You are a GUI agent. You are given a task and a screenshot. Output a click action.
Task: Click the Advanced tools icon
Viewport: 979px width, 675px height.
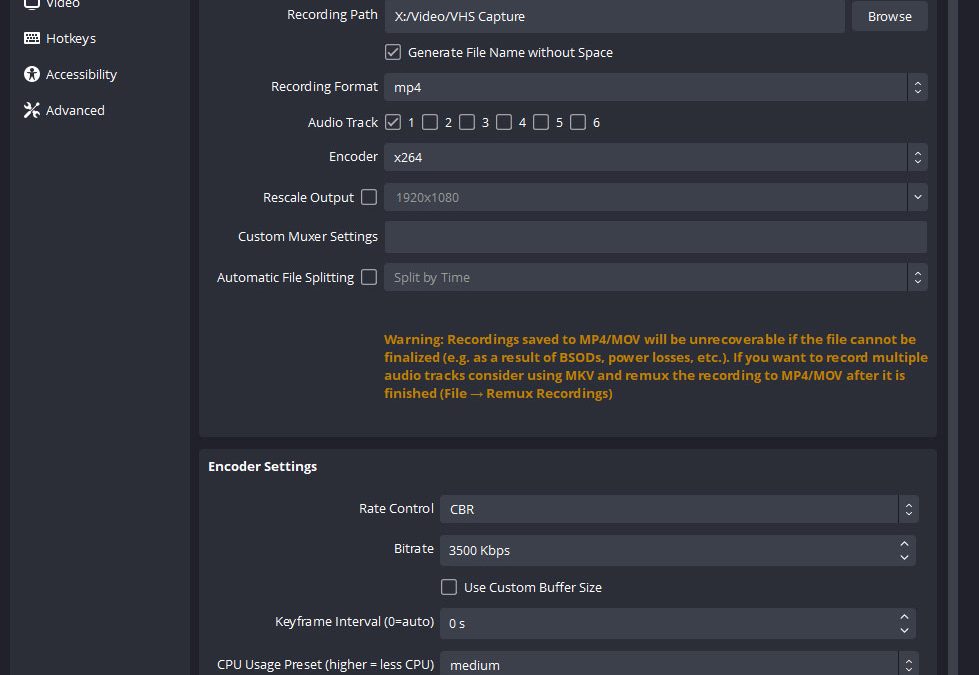(x=31, y=110)
